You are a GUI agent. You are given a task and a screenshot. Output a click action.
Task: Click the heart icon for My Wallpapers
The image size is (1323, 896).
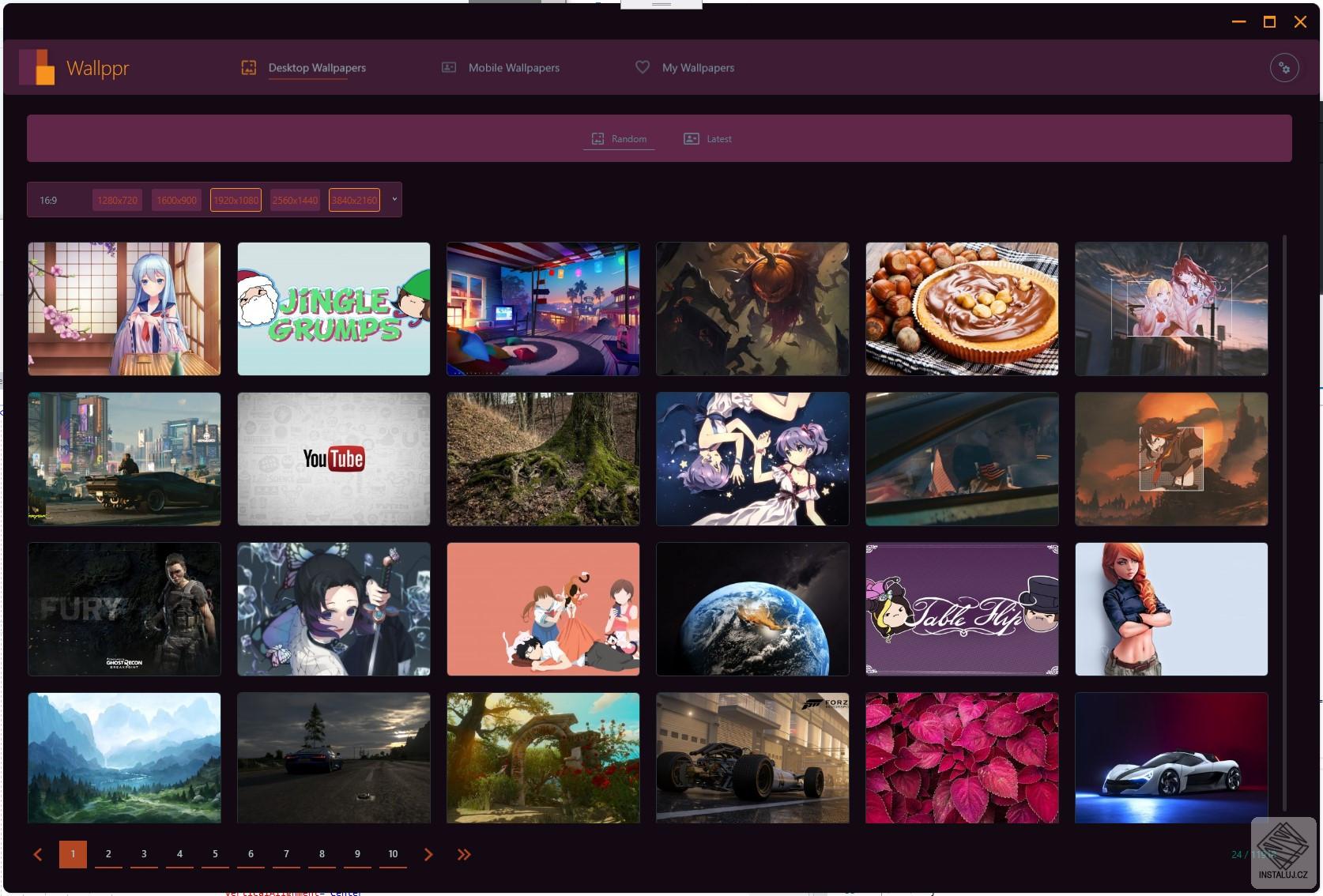(x=643, y=68)
